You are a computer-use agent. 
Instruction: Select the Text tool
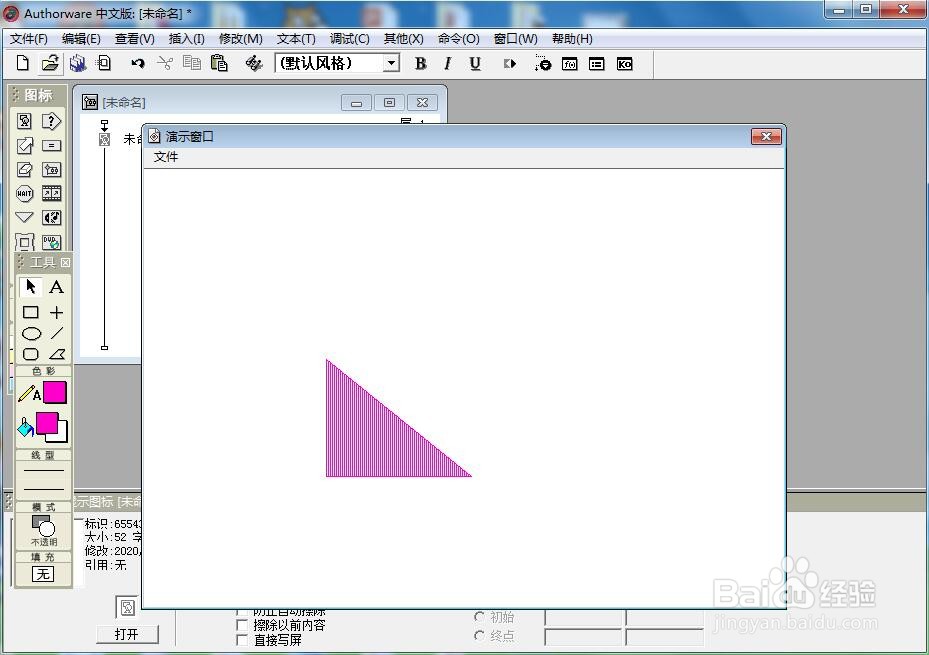coord(56,287)
